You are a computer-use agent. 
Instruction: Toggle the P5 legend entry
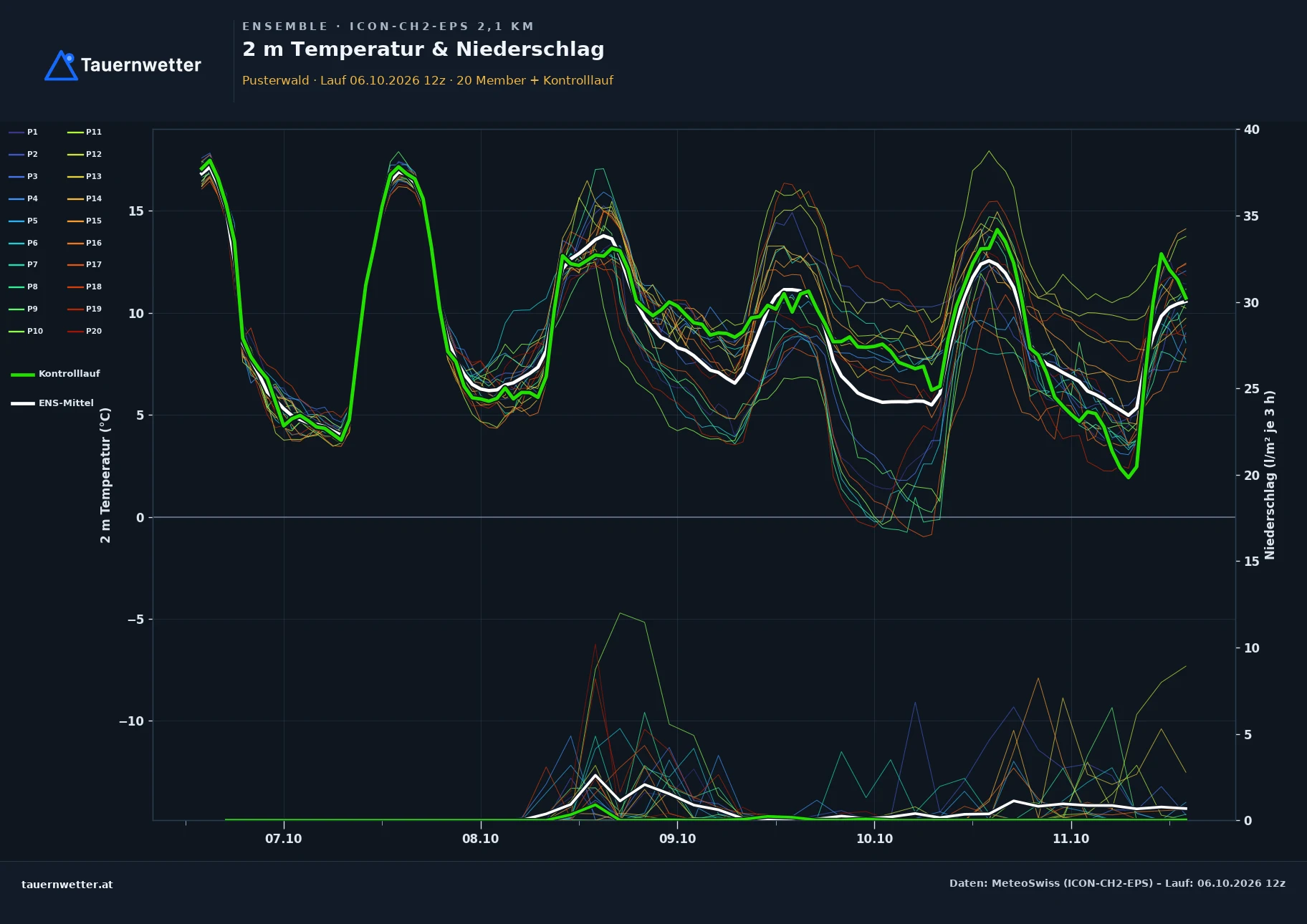point(24,221)
